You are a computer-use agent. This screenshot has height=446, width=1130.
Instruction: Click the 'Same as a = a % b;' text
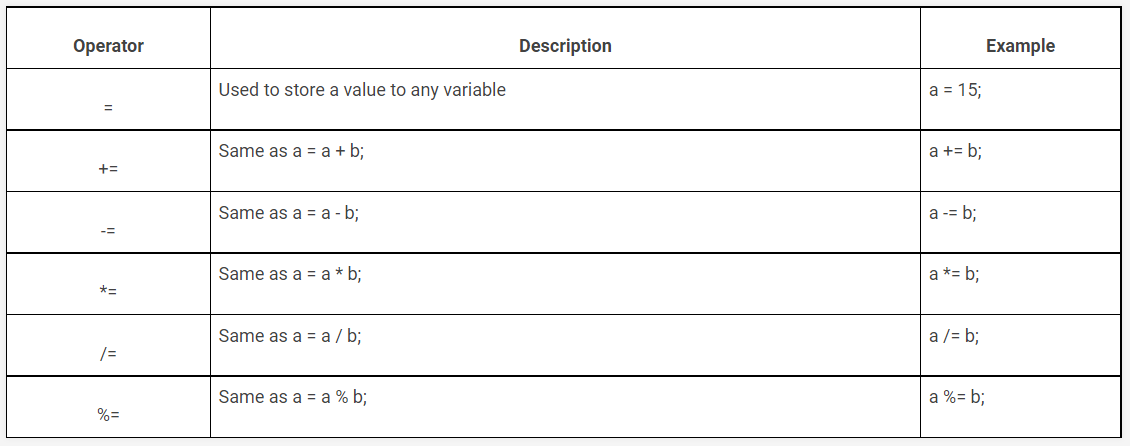point(293,397)
